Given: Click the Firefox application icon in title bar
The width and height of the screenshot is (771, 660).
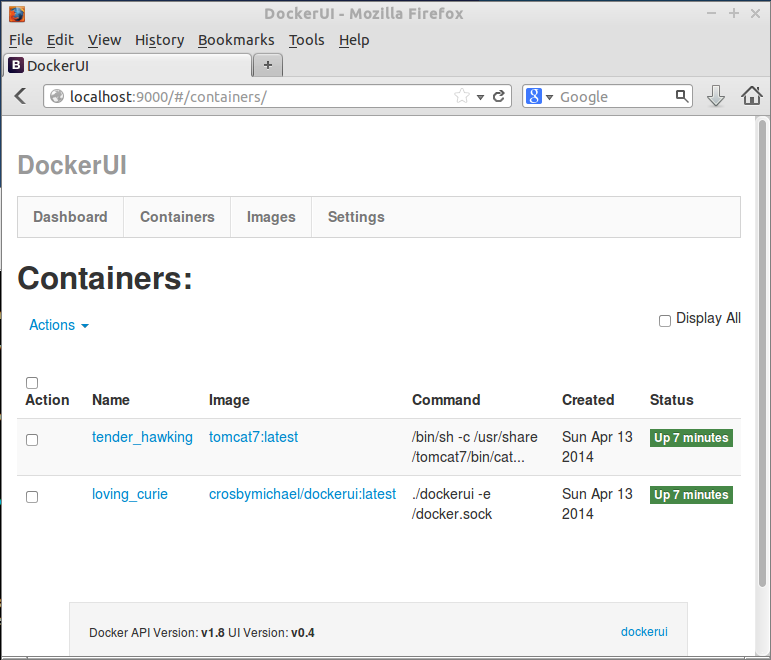Looking at the screenshot, I should pos(17,14).
